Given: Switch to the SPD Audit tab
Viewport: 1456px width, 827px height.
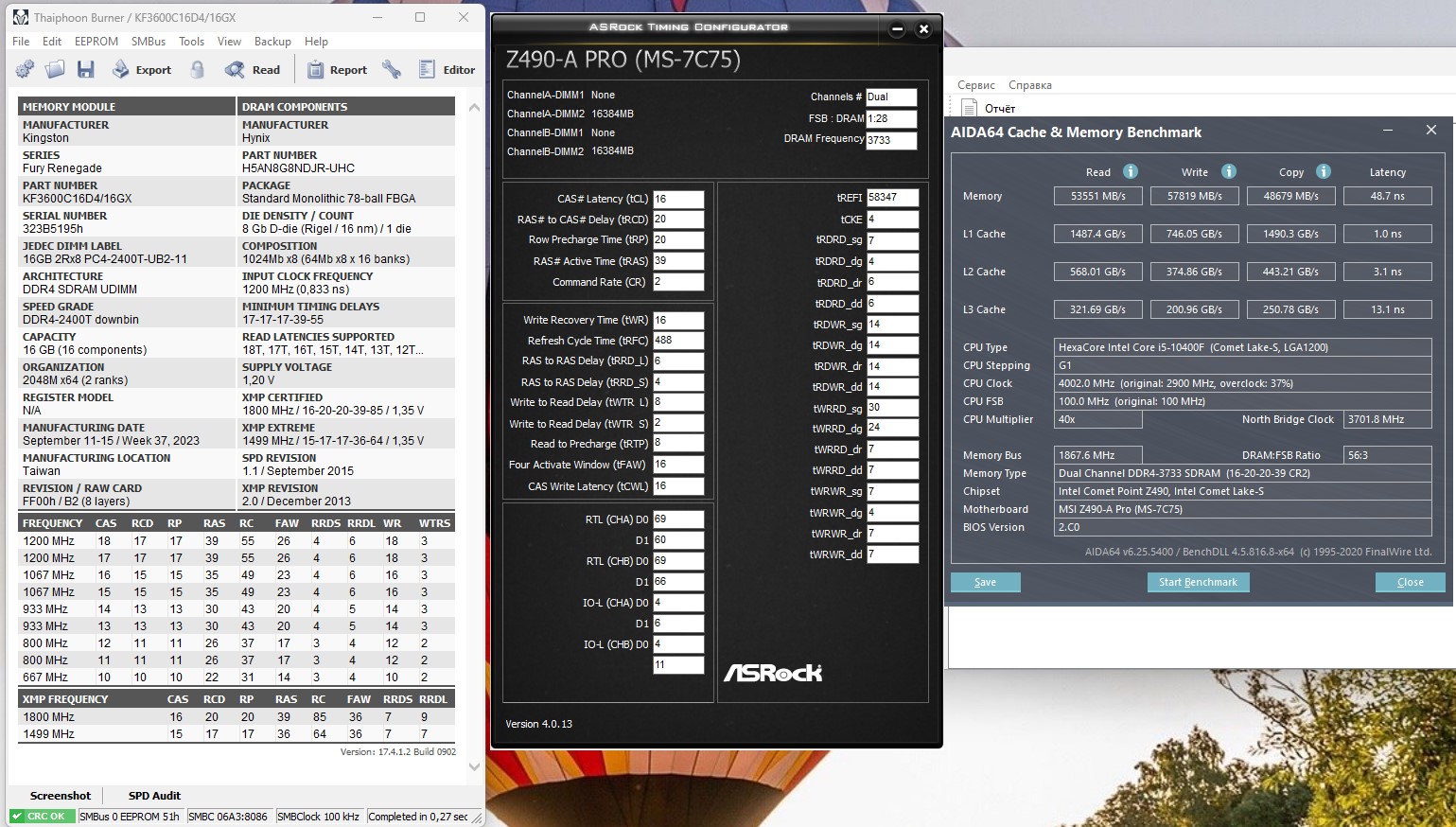Looking at the screenshot, I should 154,796.
